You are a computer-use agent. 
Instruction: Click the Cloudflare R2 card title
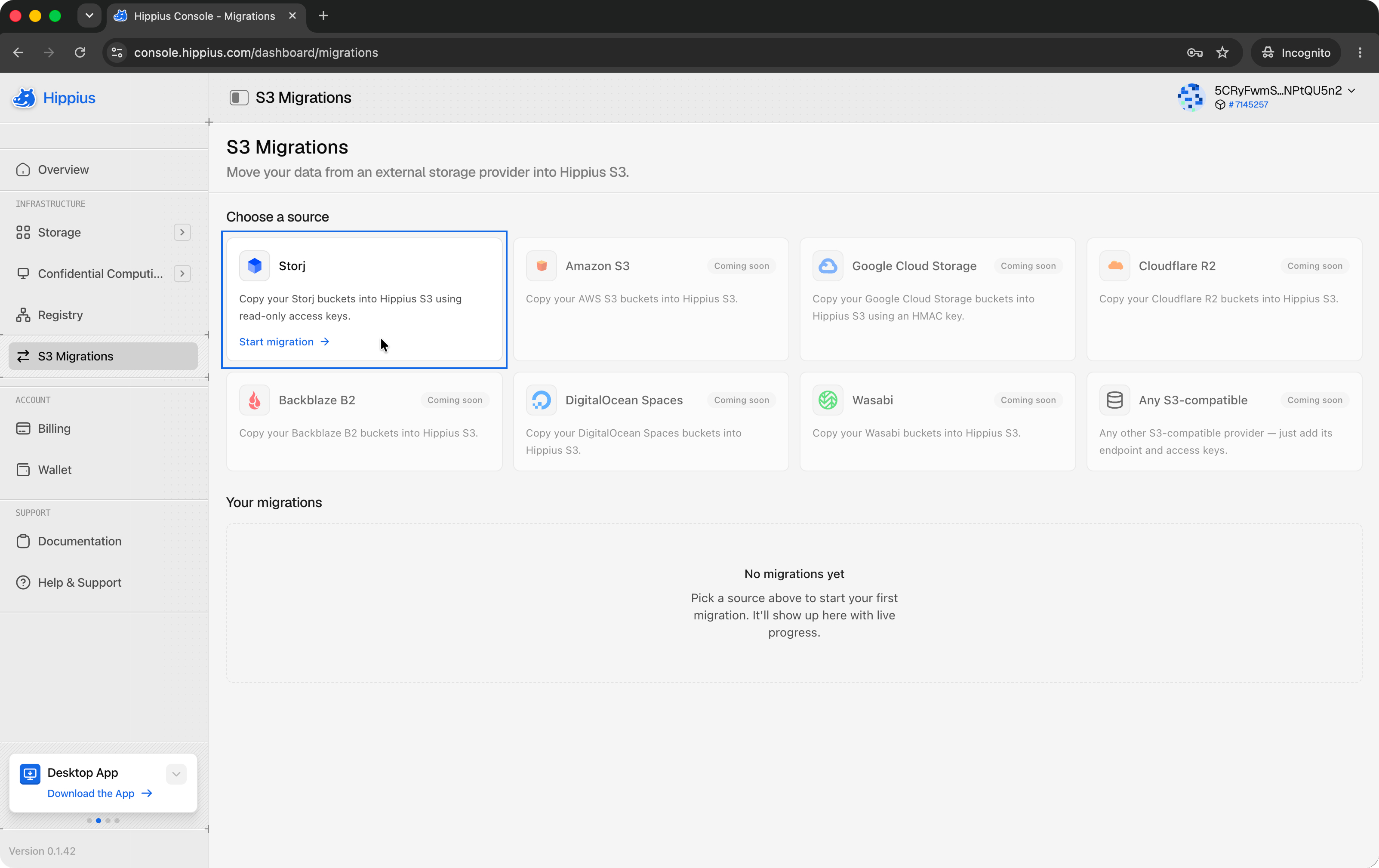[1177, 266]
